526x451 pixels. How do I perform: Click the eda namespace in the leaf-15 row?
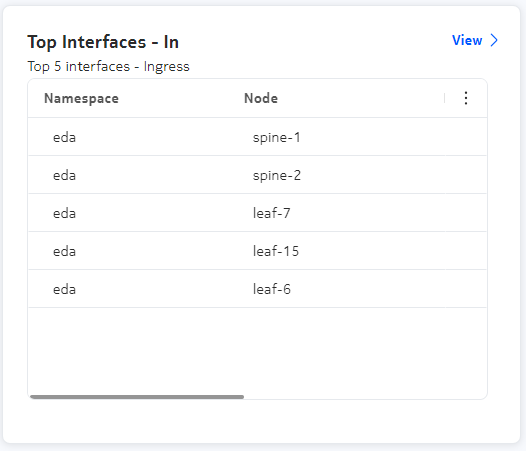point(64,251)
